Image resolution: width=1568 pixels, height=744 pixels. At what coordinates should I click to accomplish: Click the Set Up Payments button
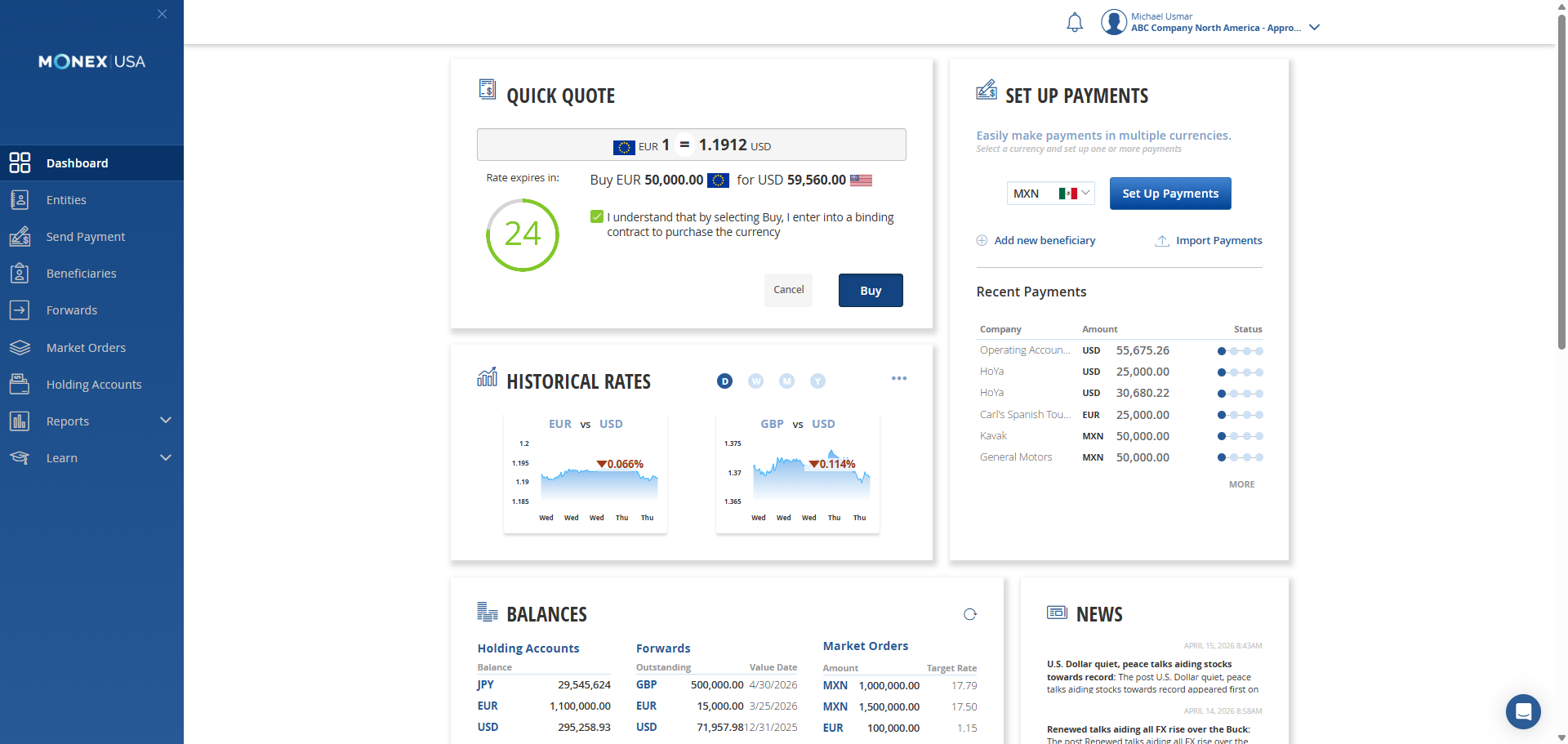(x=1170, y=194)
